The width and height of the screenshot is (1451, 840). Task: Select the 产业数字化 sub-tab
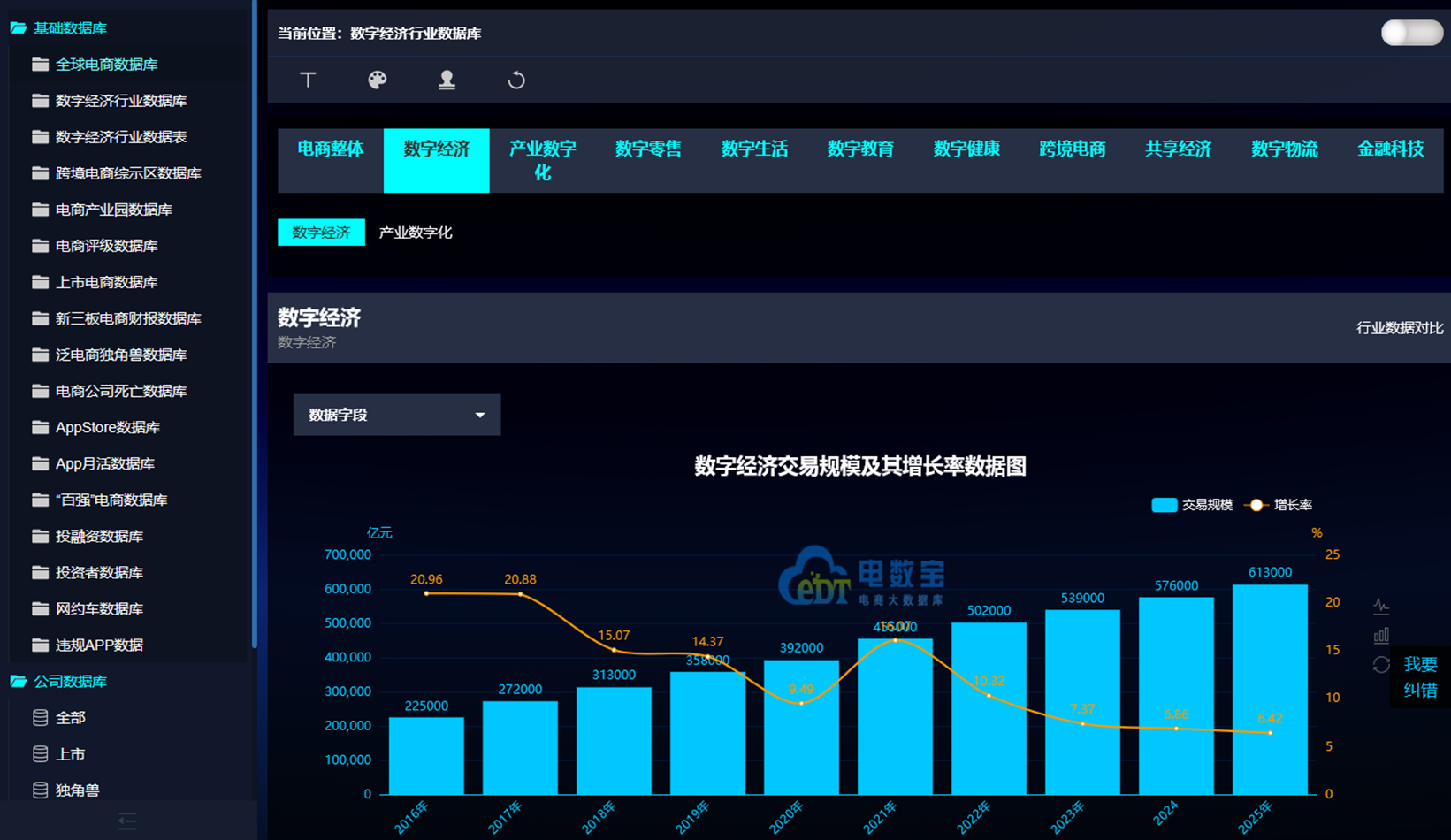(x=415, y=233)
